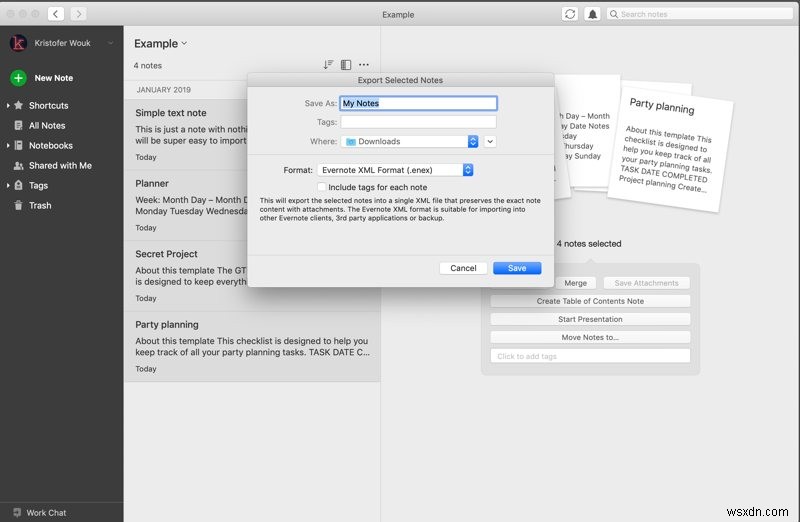Open Shortcuts in the sidebar
800x522 pixels.
[x=48, y=106]
